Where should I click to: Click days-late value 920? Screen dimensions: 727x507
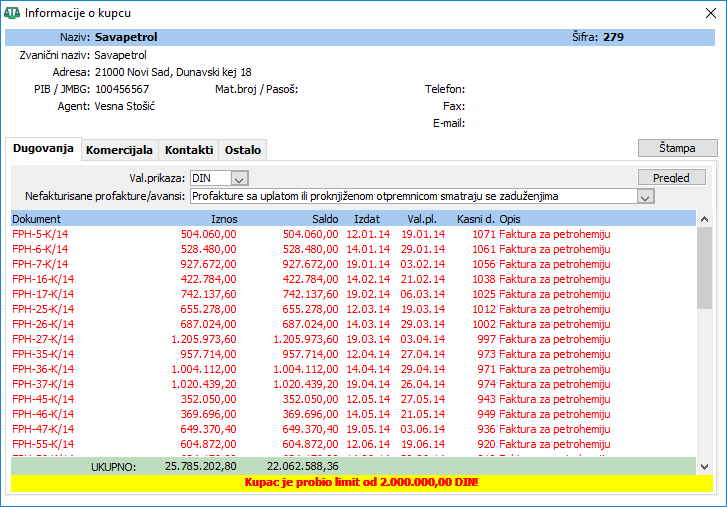click(x=486, y=444)
